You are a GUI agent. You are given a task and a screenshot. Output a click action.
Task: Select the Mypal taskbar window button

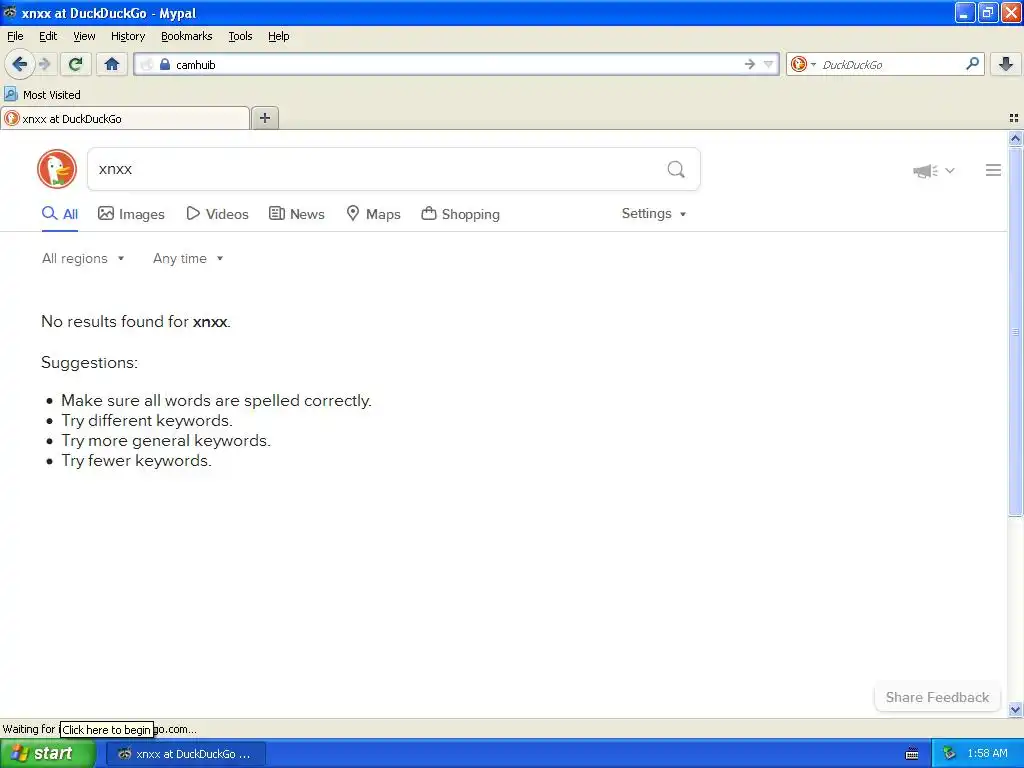pos(186,754)
